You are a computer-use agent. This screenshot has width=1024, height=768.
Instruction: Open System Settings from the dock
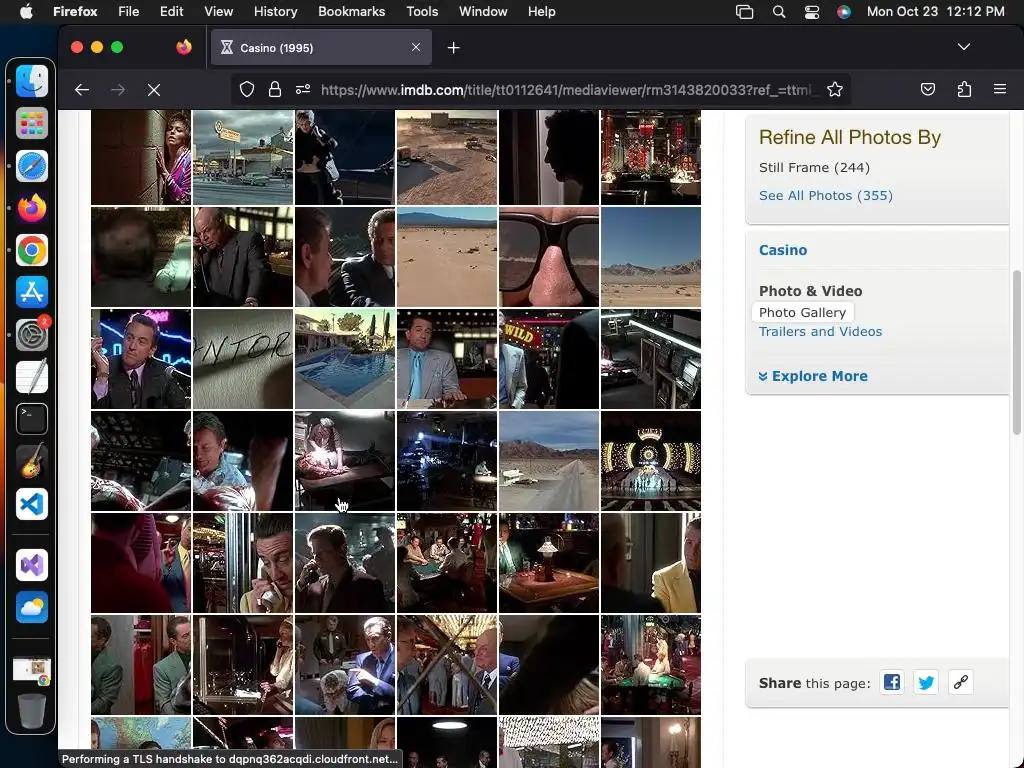(x=32, y=335)
